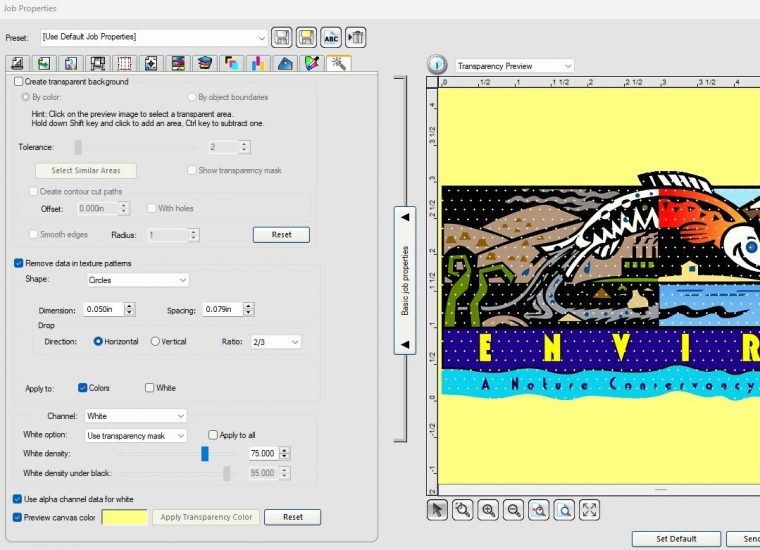Click the Spacing input field 0.079in
This screenshot has height=550, width=760.
(222, 309)
